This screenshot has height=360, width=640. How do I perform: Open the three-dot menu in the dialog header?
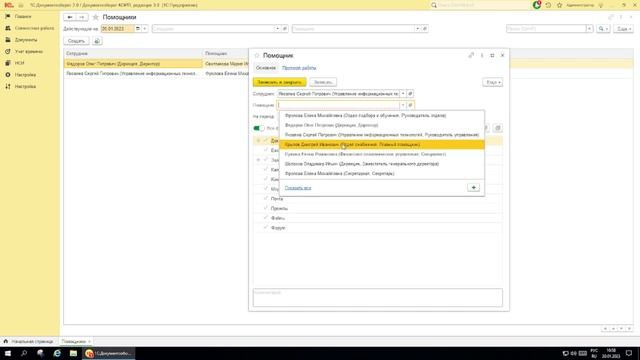(482, 55)
